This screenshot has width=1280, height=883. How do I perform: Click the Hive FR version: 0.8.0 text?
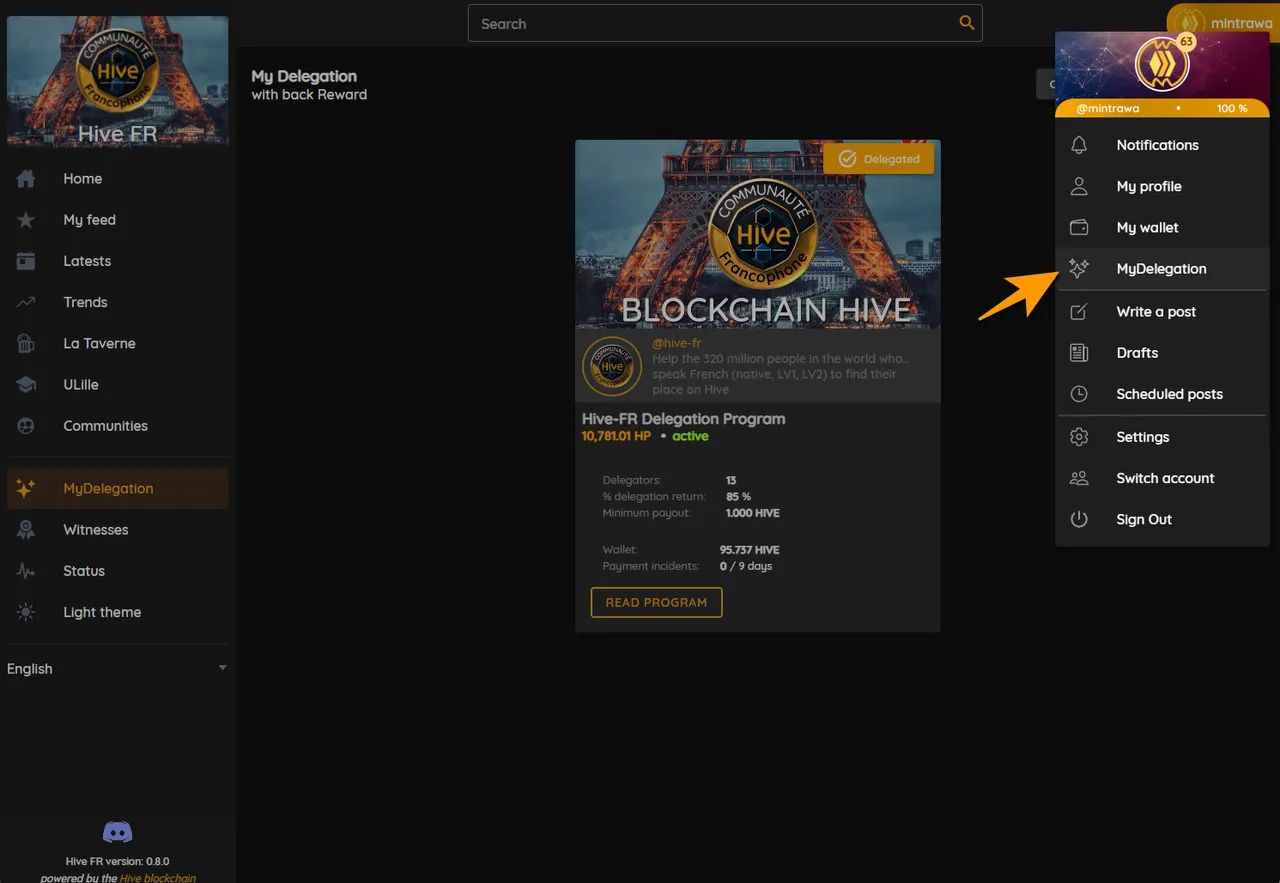[118, 861]
